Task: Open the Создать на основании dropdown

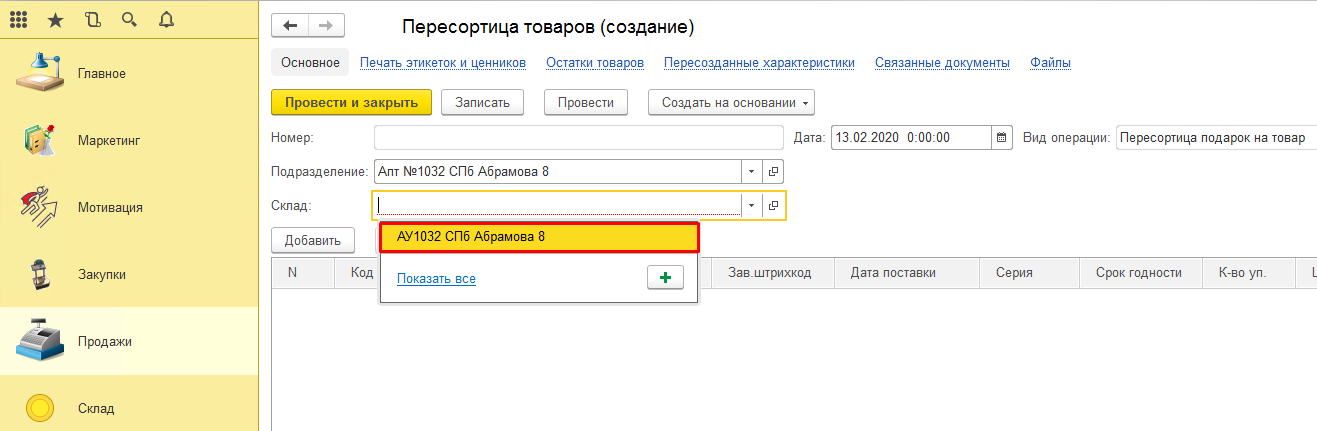Action: click(x=731, y=102)
